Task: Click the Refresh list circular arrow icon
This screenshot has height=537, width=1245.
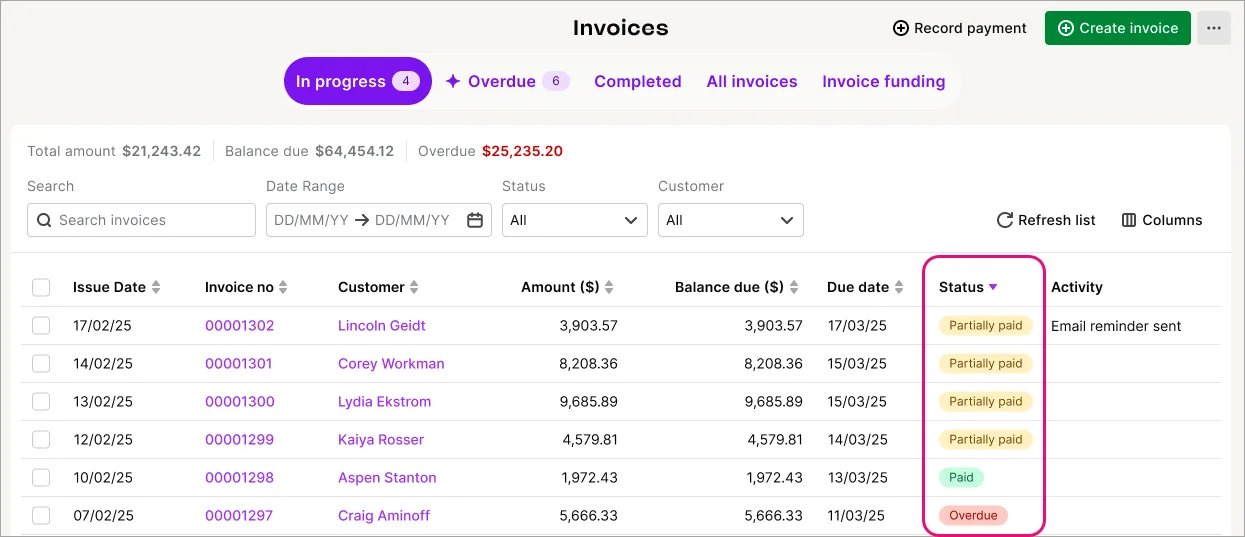Action: (1005, 220)
